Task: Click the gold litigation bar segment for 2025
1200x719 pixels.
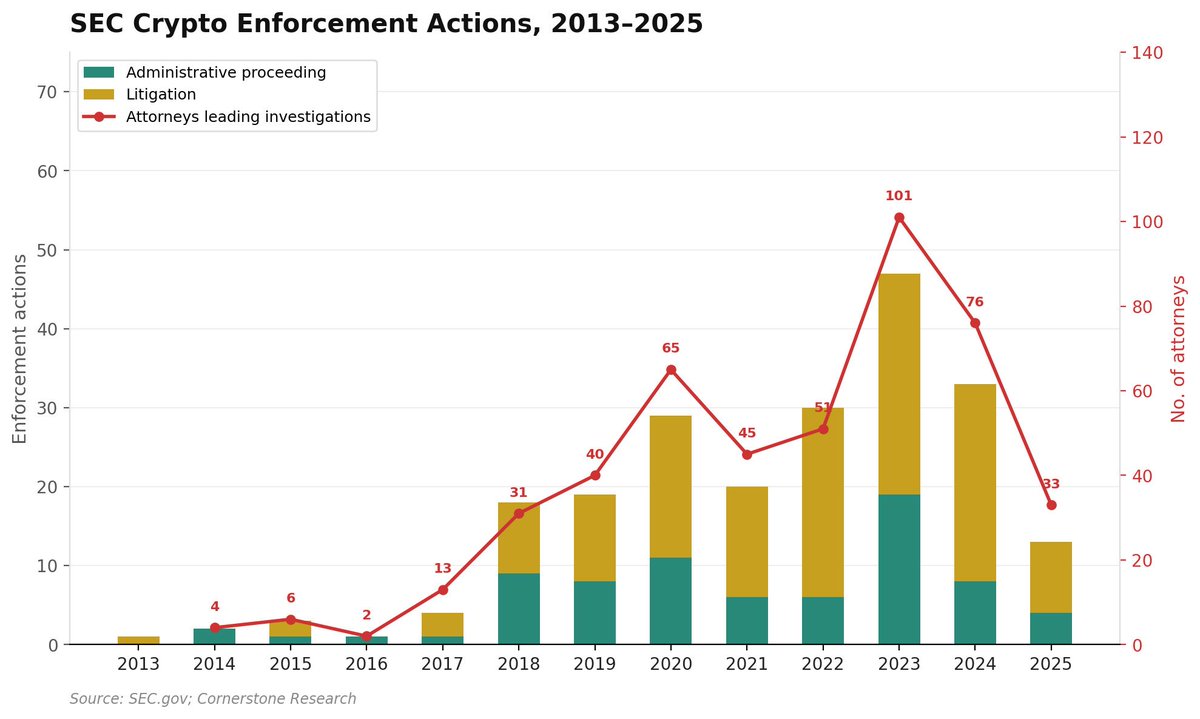Action: point(1051,578)
